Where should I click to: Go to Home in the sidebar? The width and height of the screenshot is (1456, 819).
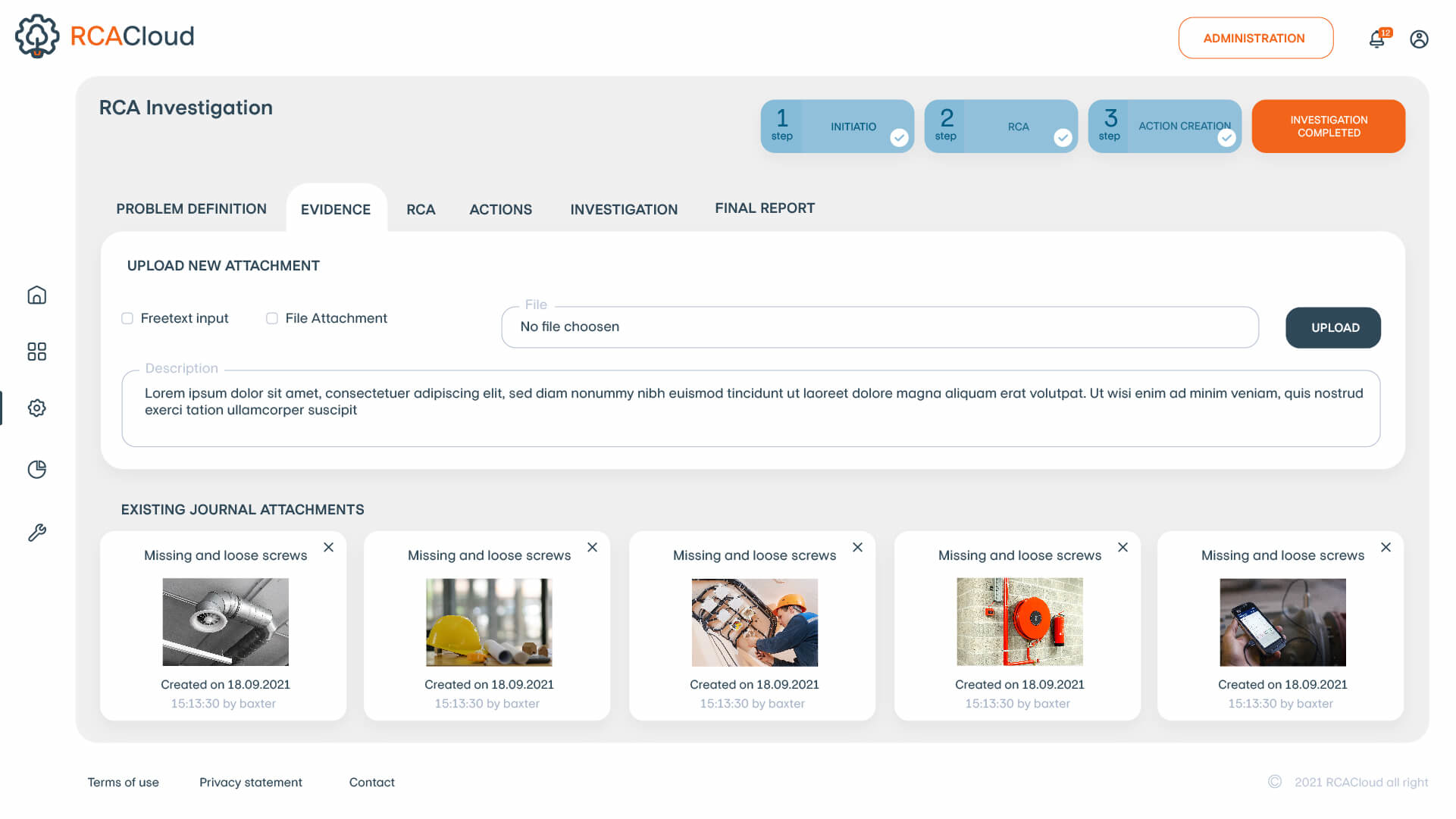coord(36,295)
